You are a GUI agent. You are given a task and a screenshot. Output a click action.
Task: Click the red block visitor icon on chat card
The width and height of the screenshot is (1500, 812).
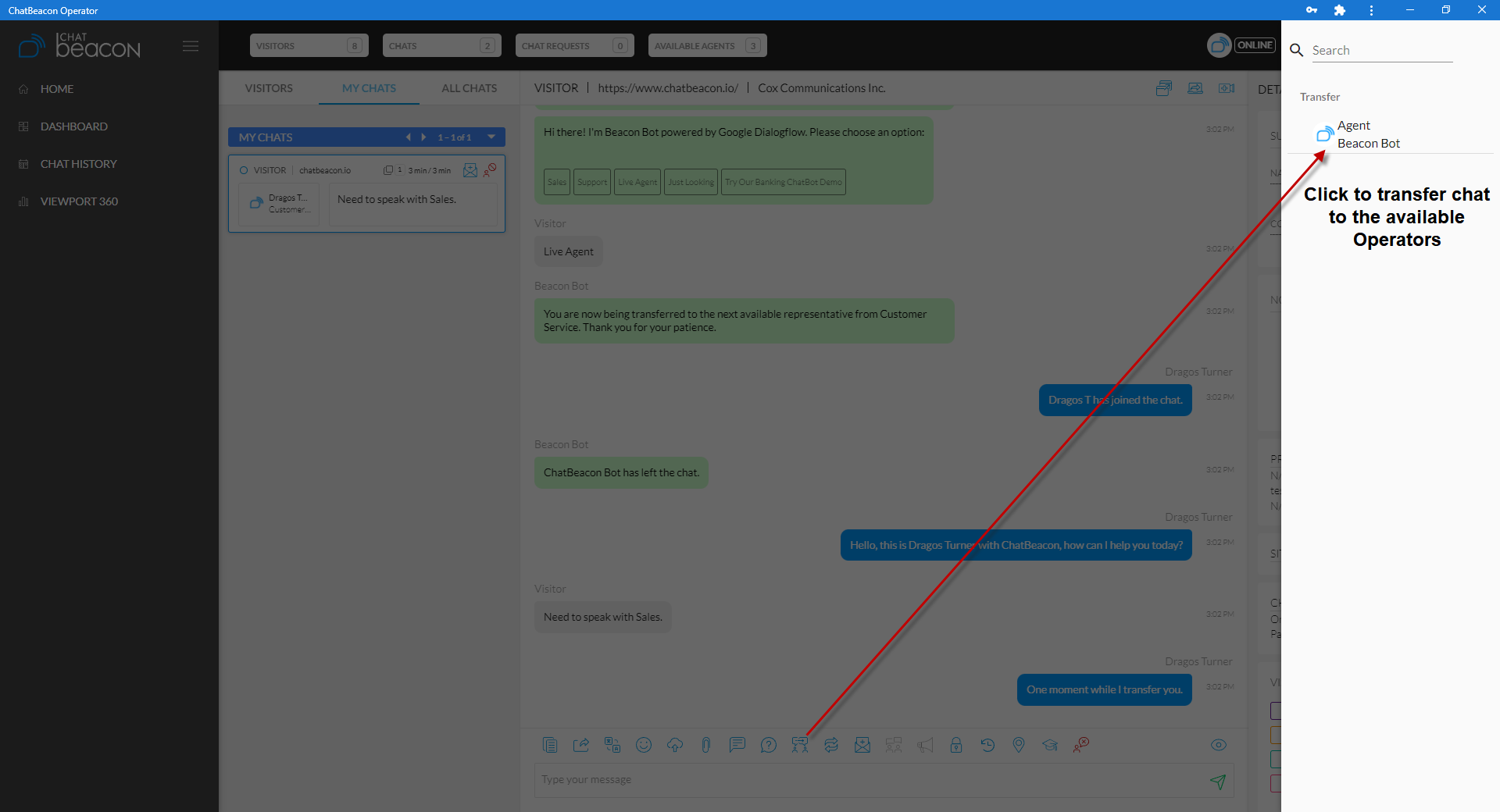[x=490, y=169]
